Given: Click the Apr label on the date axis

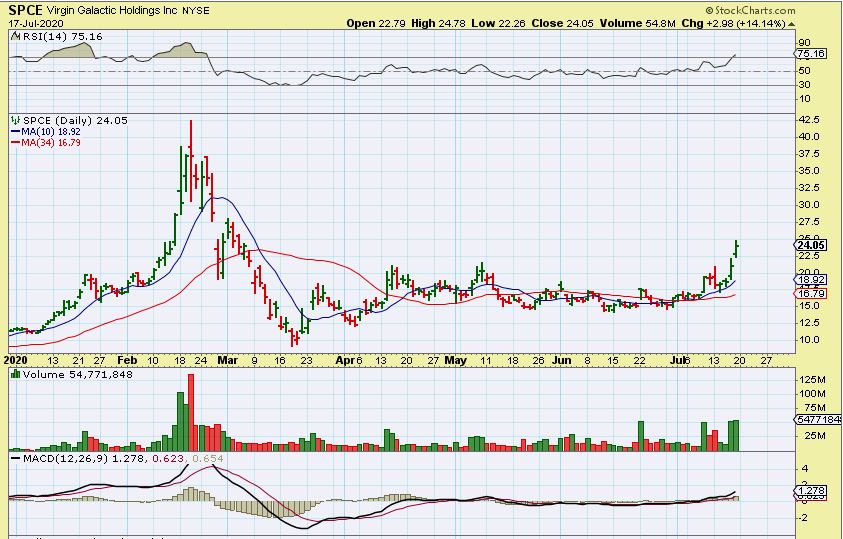Looking at the screenshot, I should 345,360.
